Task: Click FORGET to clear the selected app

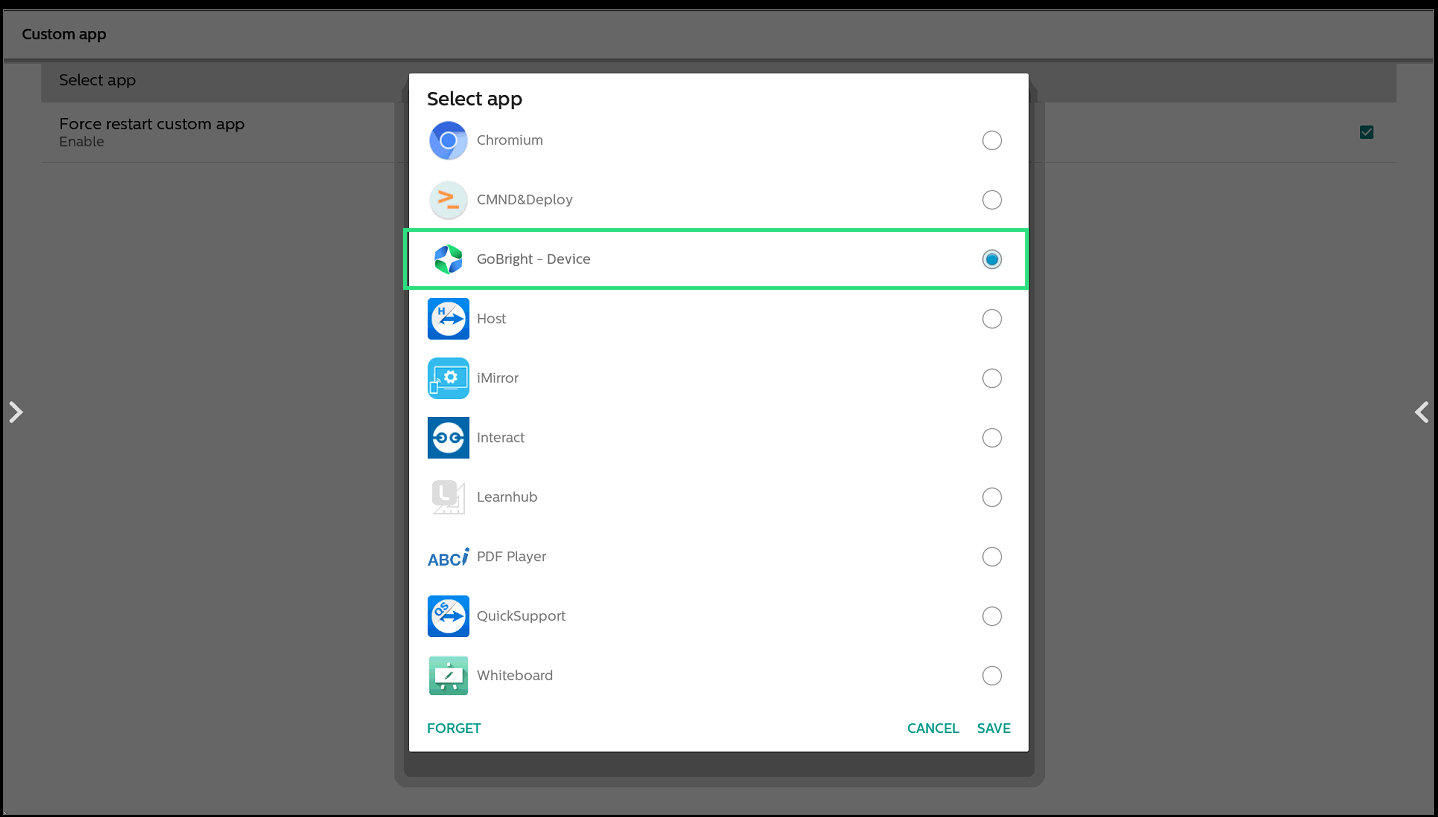Action: tap(454, 728)
